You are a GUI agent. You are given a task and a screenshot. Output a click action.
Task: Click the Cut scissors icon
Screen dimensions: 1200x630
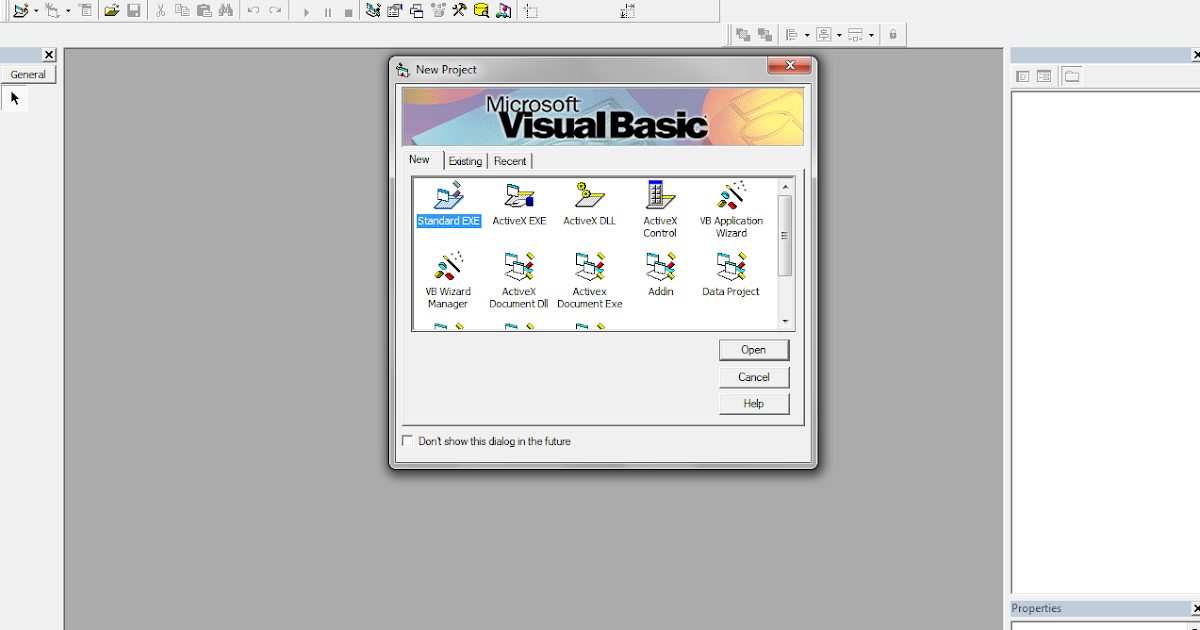[160, 11]
